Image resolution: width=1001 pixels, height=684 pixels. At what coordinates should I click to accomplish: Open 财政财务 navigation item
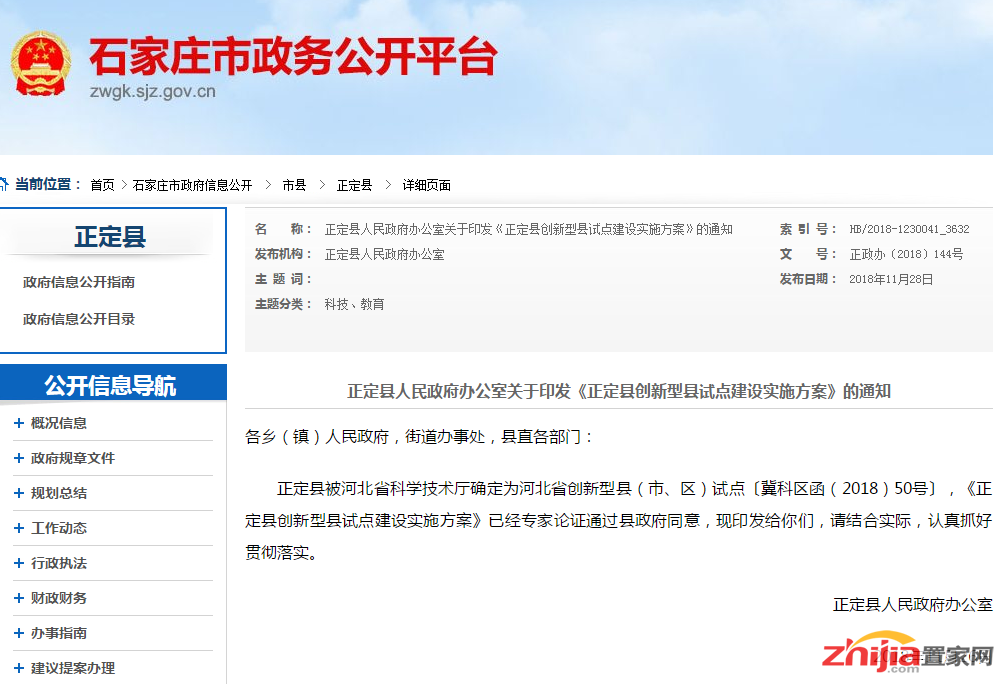point(59,598)
